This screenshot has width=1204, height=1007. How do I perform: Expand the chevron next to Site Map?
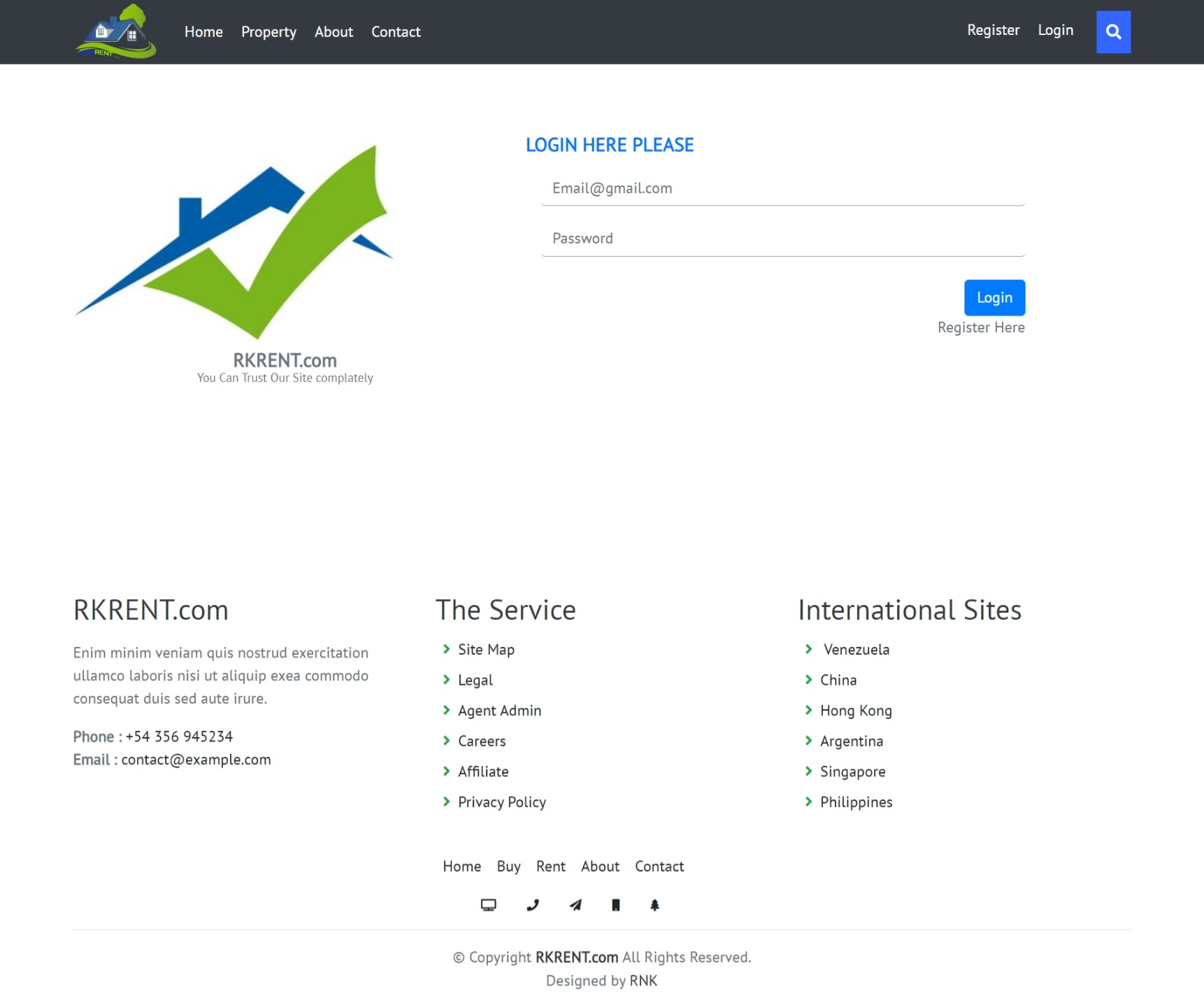click(x=447, y=649)
